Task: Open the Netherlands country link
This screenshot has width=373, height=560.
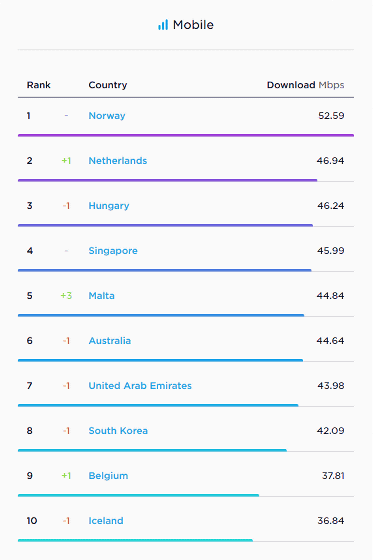Action: click(x=118, y=161)
